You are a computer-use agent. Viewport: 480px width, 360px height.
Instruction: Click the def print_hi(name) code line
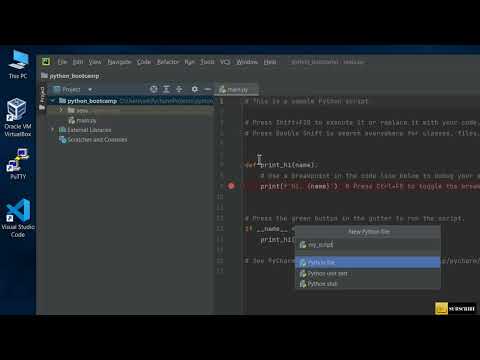[281, 165]
